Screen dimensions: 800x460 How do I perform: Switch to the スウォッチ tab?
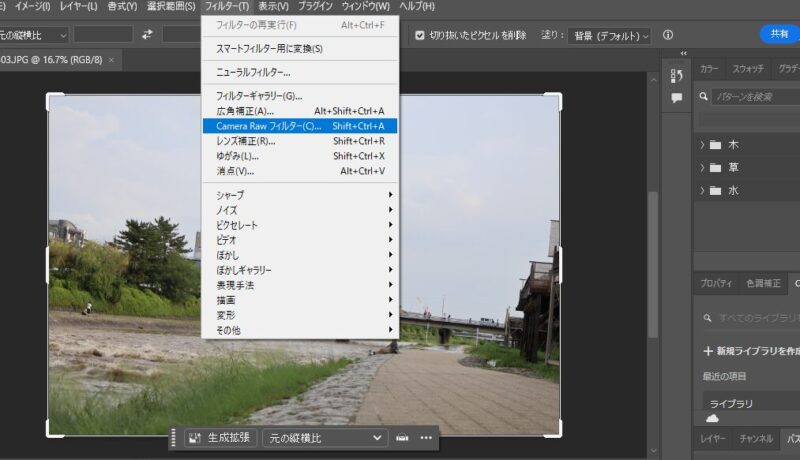[x=748, y=69]
